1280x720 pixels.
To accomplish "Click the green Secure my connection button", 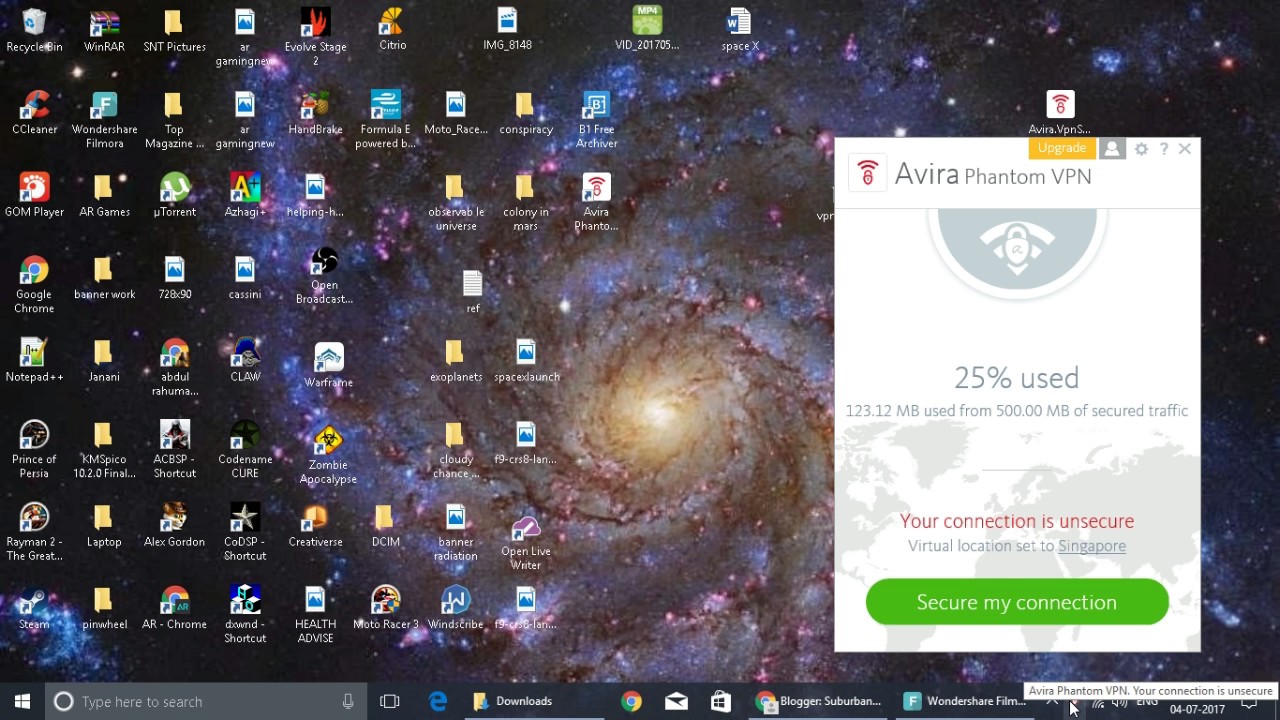I will pos(1017,602).
